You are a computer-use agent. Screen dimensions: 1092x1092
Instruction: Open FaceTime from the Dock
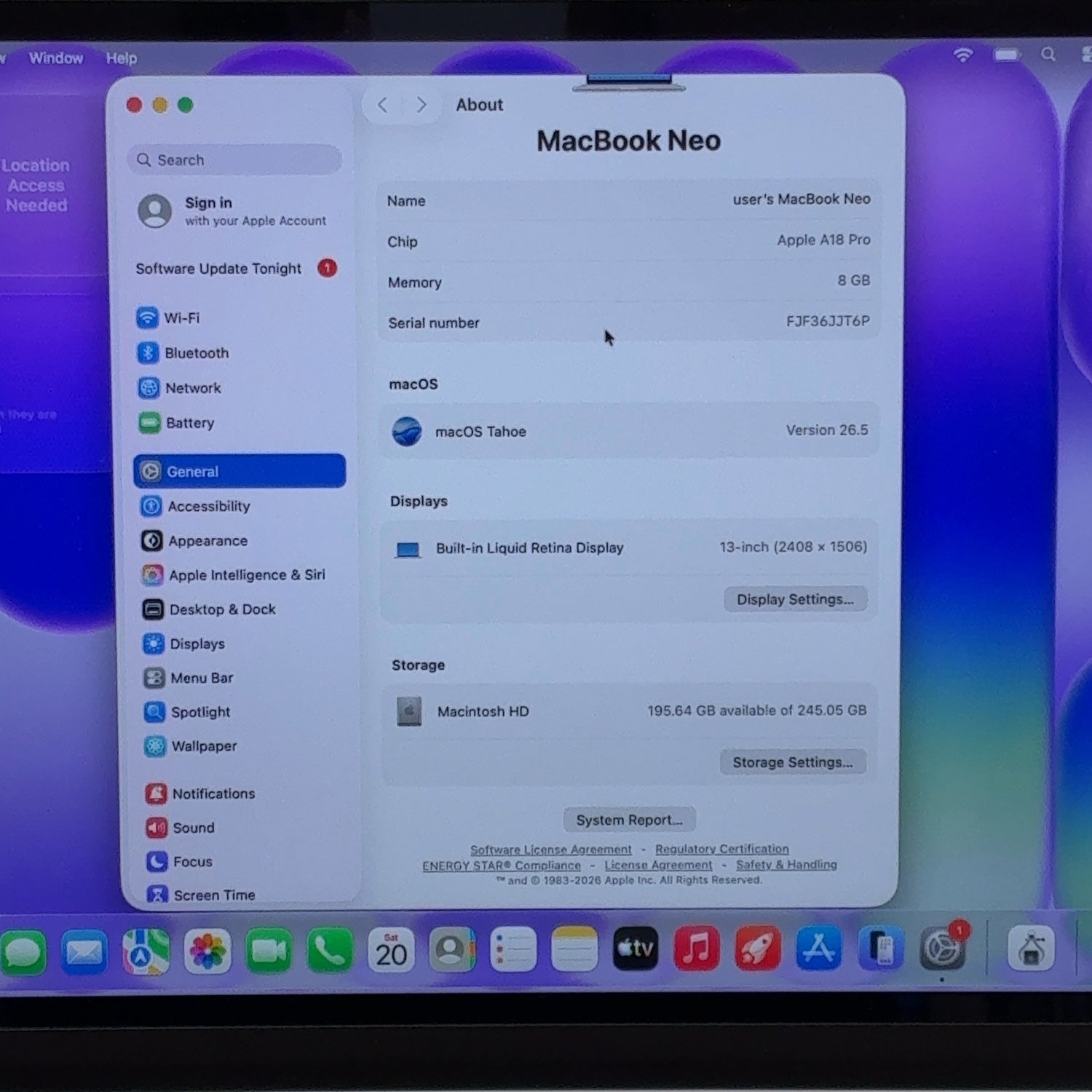[x=269, y=951]
